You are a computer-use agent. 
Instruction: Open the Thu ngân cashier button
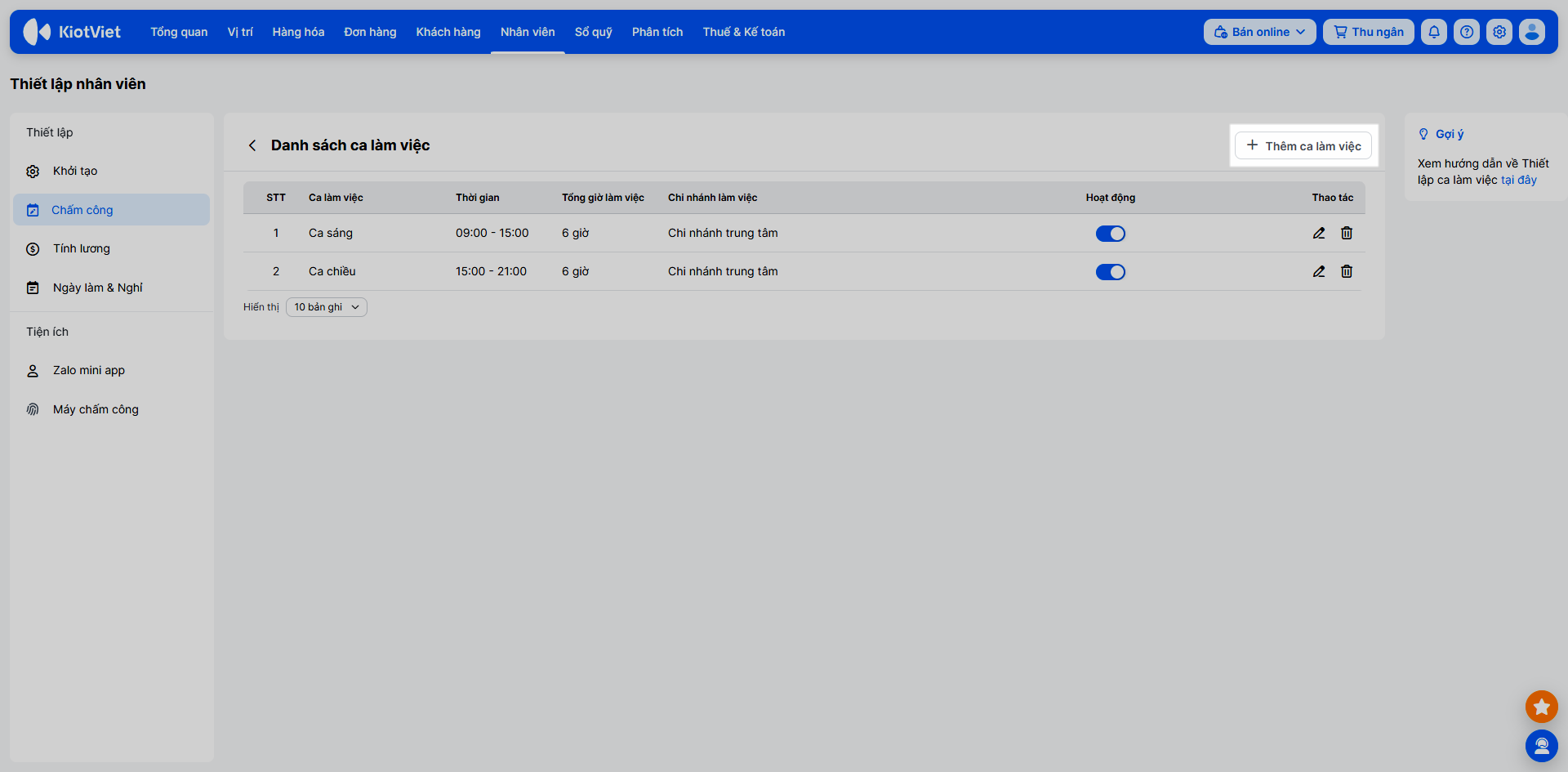1369,32
